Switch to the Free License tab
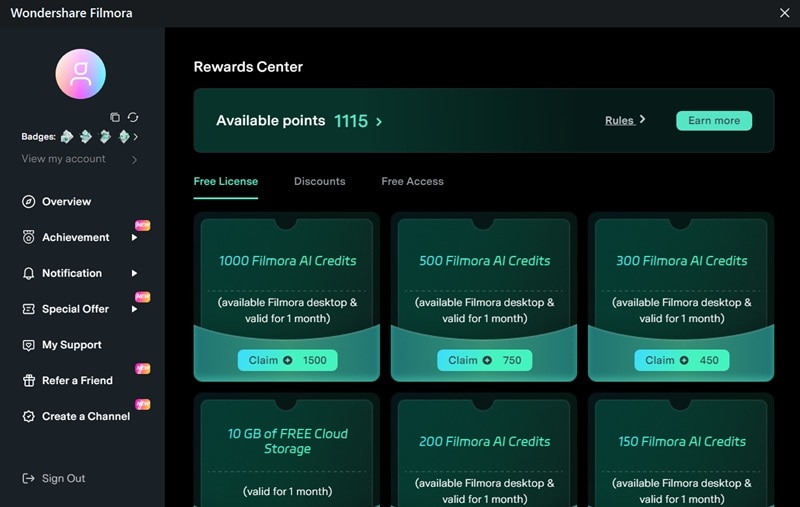 (226, 181)
